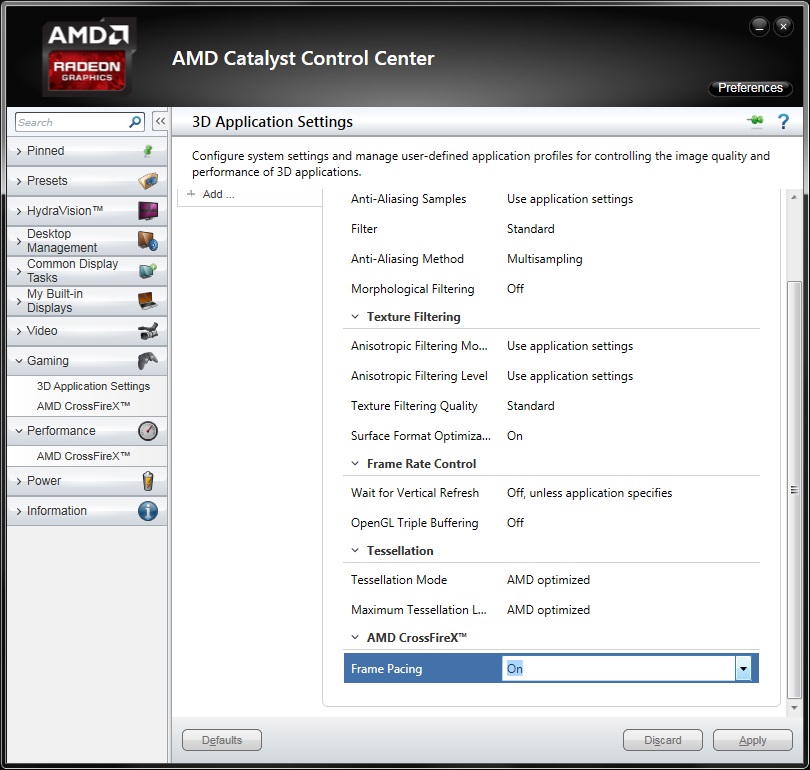The height and width of the screenshot is (770, 810).
Task: Click the Common Display Tasks icon
Action: (x=148, y=271)
